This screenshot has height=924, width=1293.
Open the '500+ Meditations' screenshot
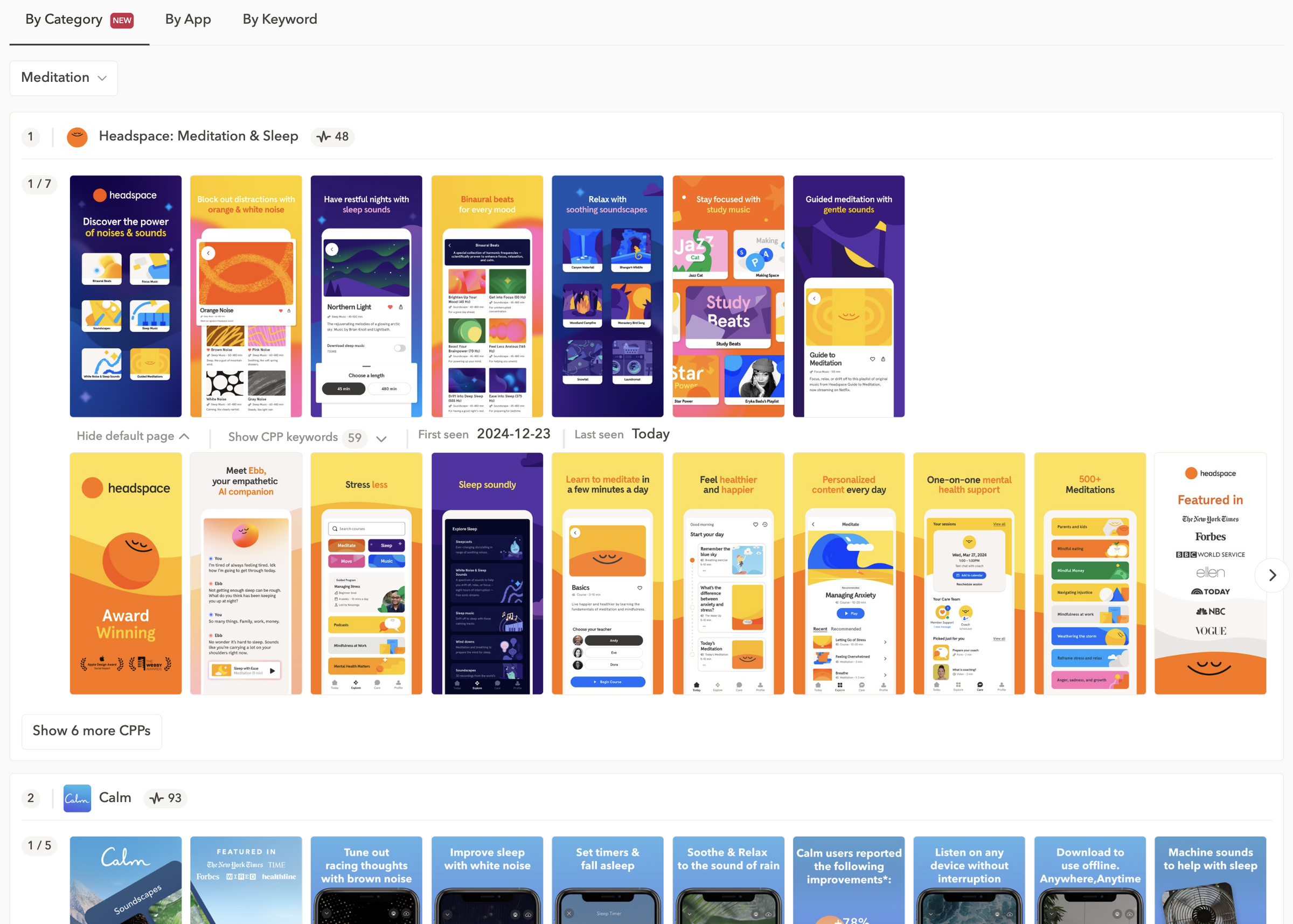(1090, 573)
